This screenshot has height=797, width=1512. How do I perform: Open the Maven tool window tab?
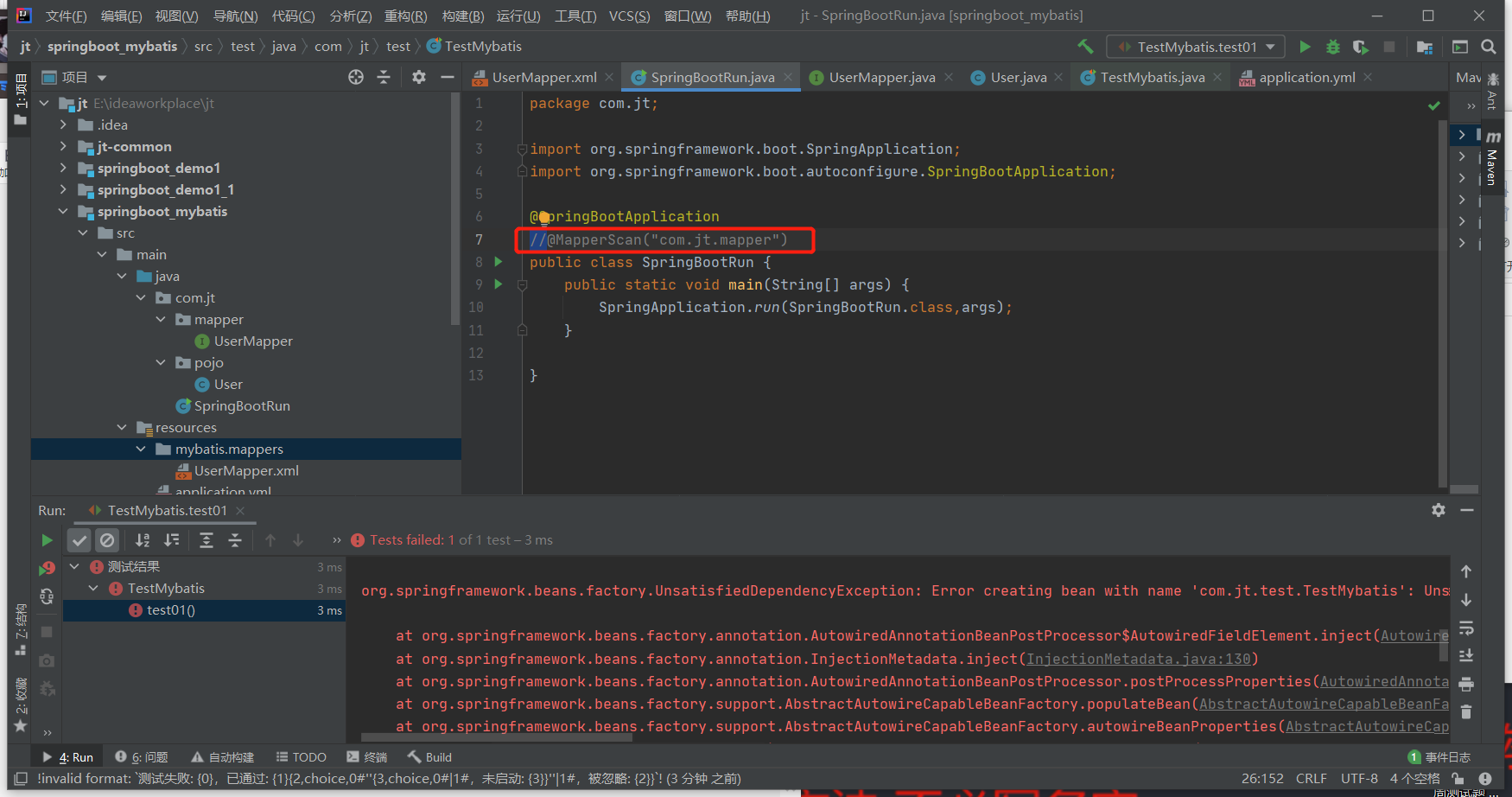click(x=1492, y=158)
